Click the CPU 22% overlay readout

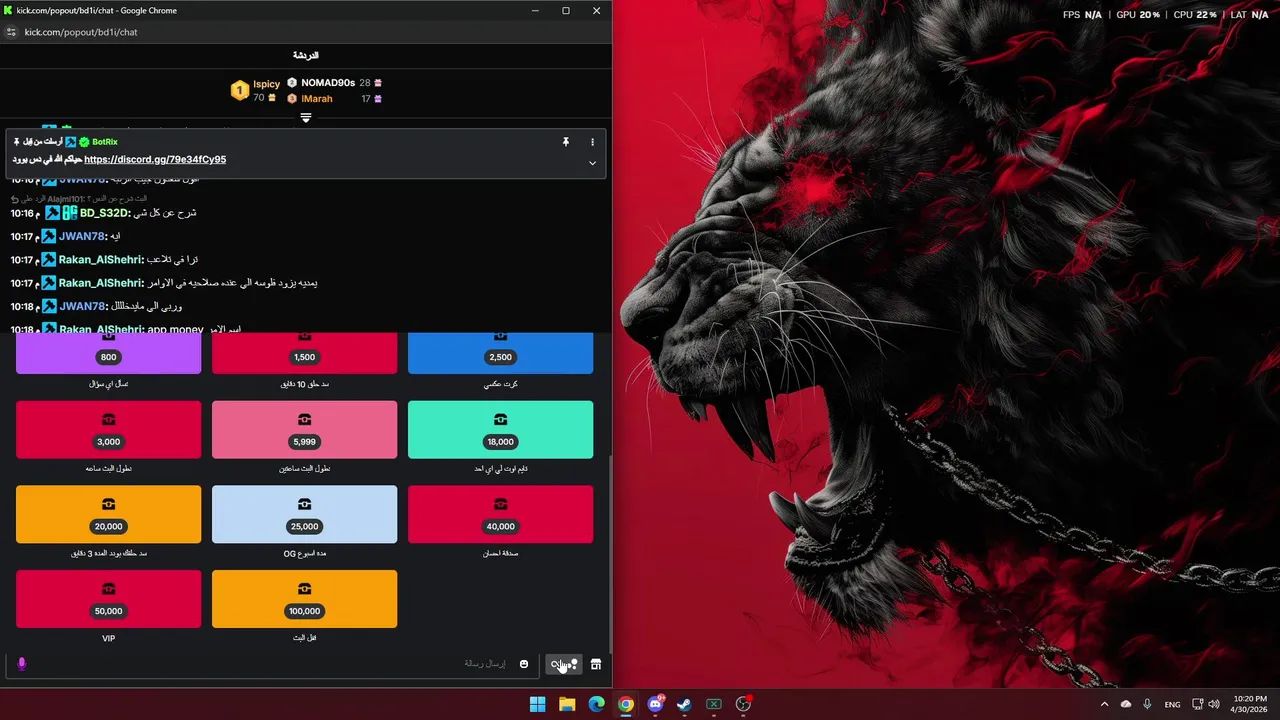(1195, 15)
